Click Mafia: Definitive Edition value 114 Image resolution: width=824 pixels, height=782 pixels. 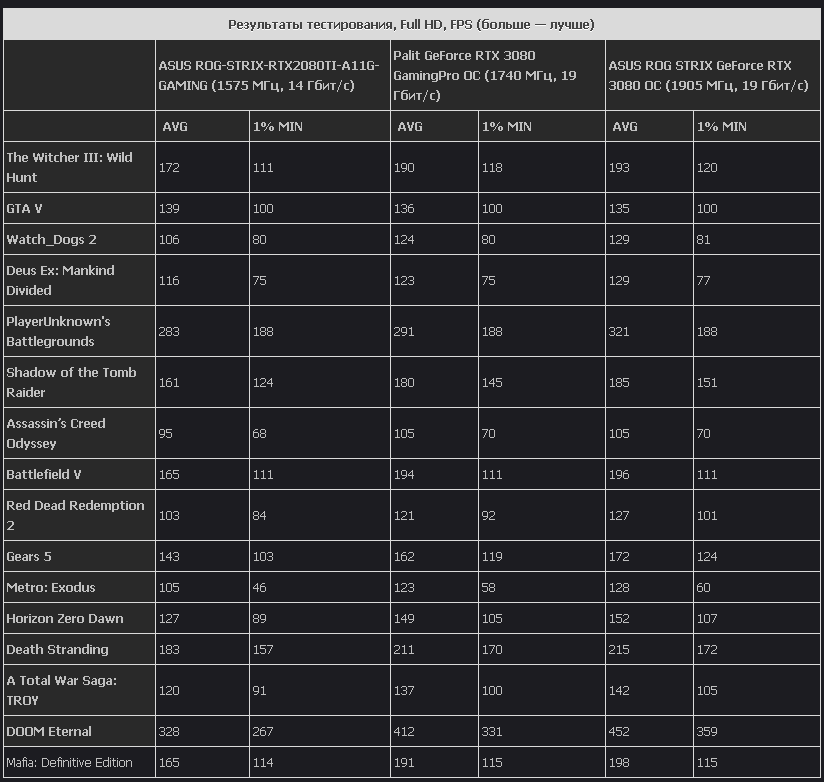[x=263, y=763]
